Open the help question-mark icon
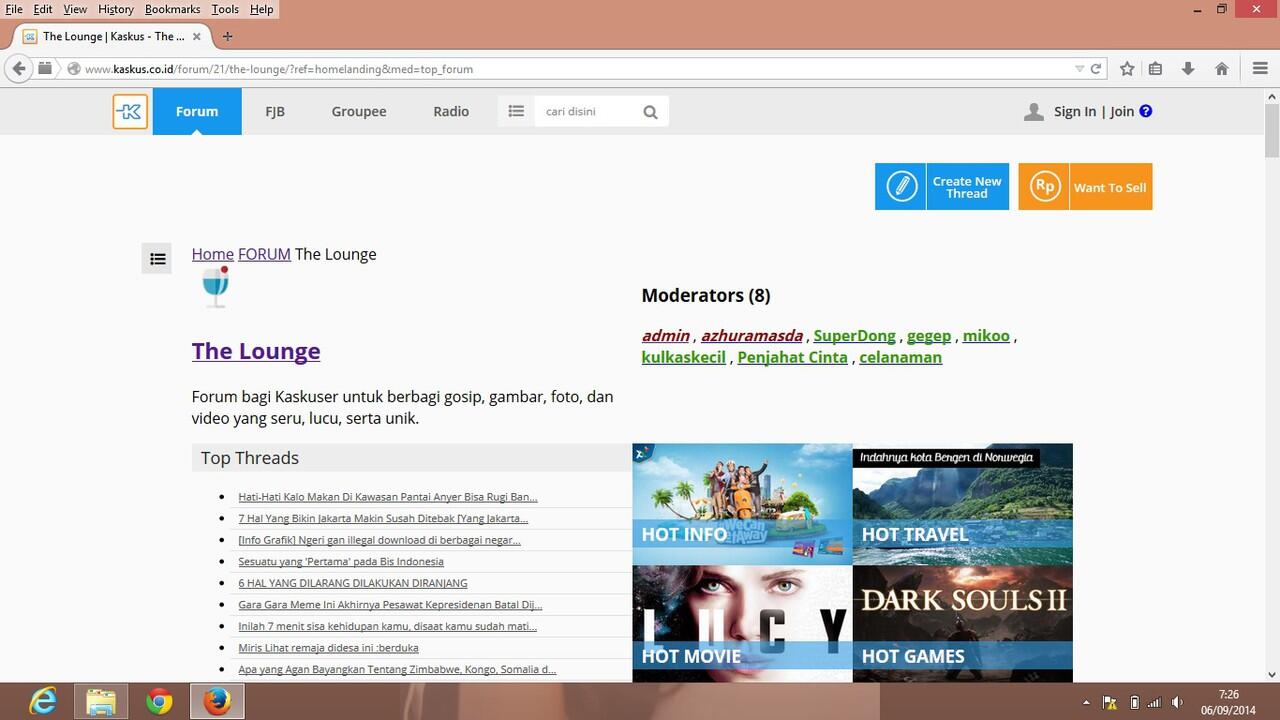 point(1146,111)
